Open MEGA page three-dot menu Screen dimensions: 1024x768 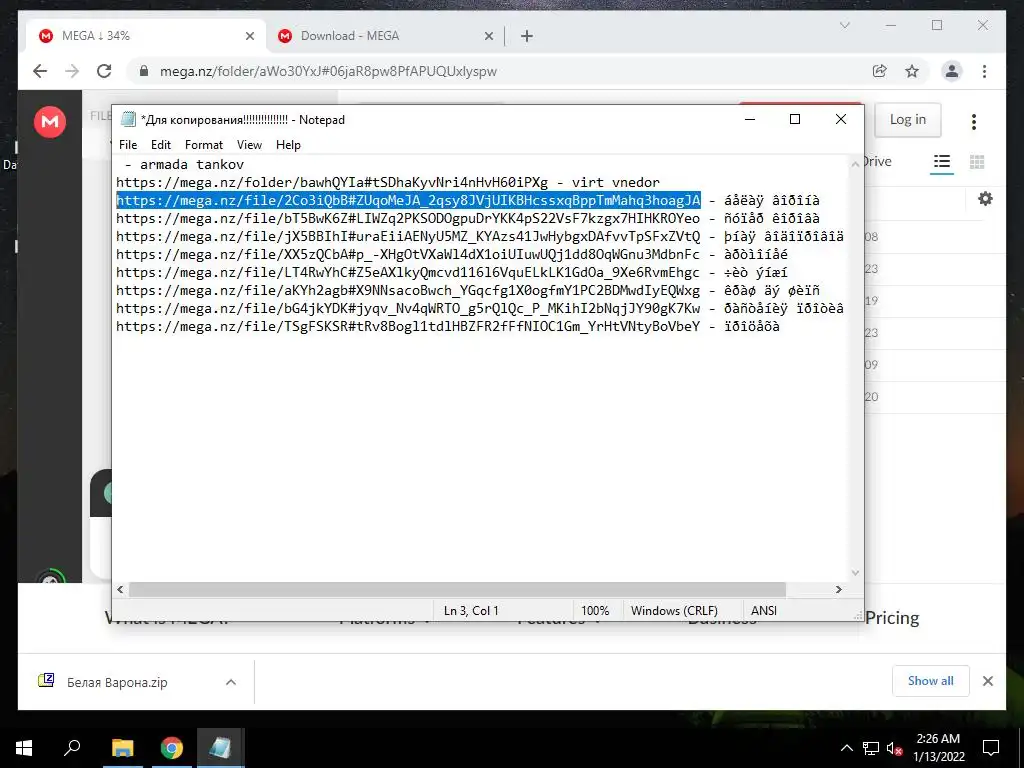coord(974,121)
